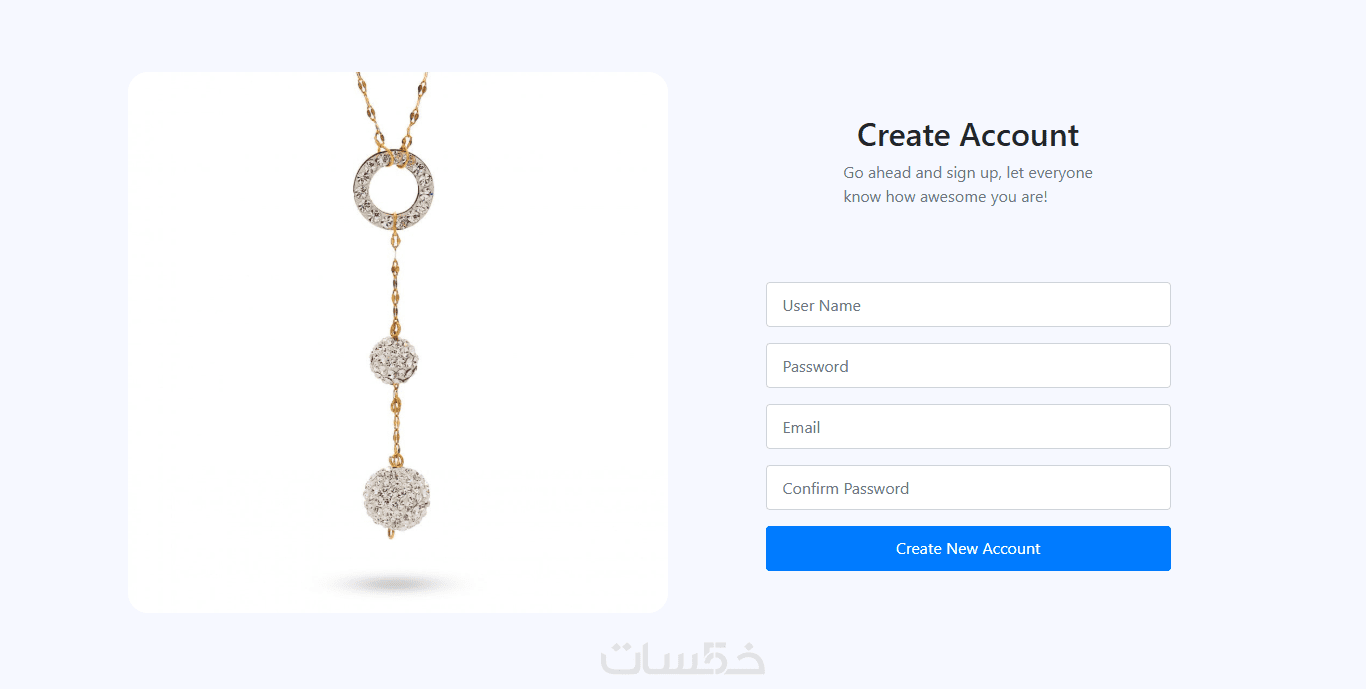Submit with Create New Account button
This screenshot has width=1366, height=689.
(x=968, y=548)
